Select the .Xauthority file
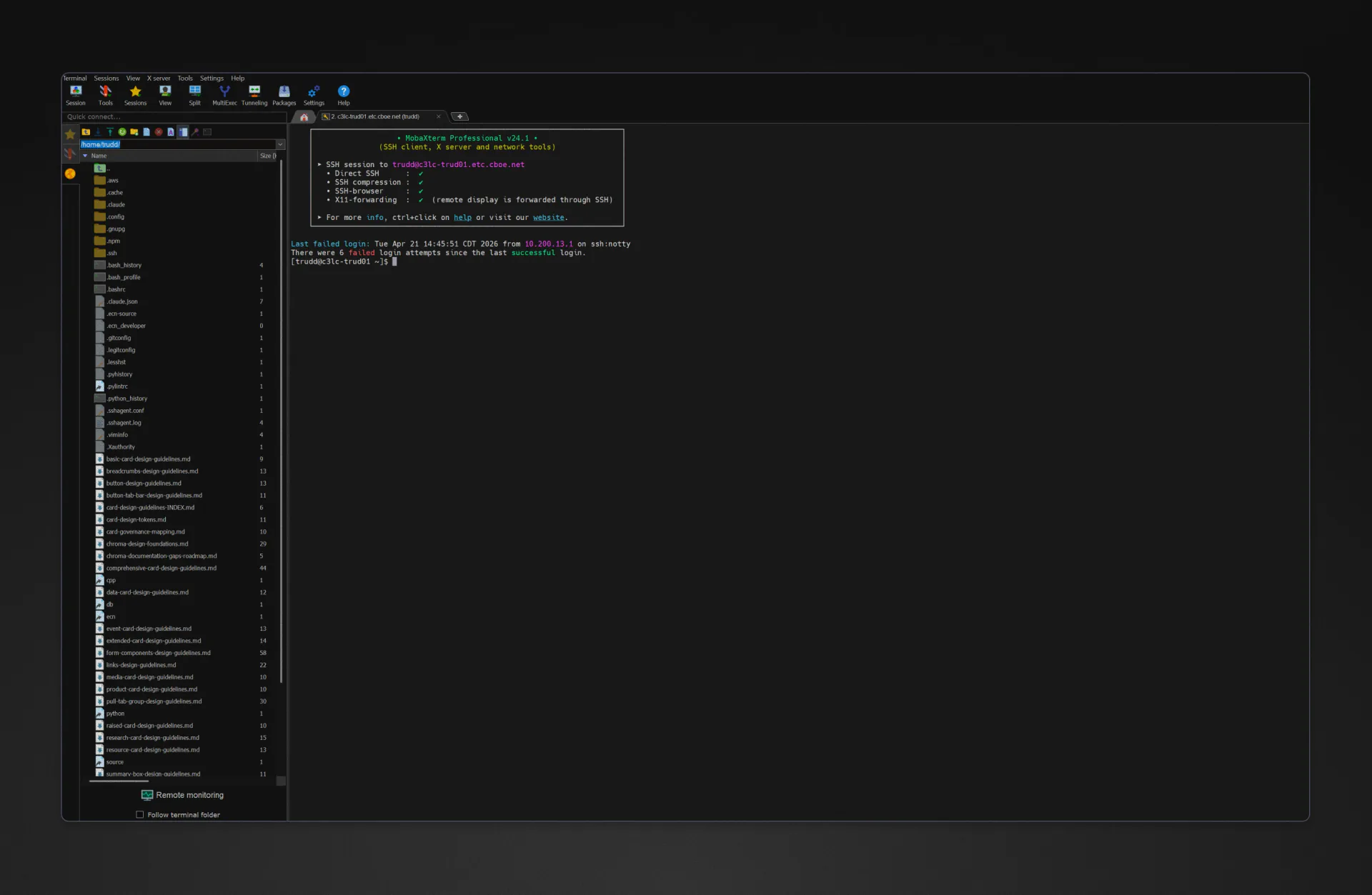This screenshot has width=1372, height=895. click(x=115, y=447)
